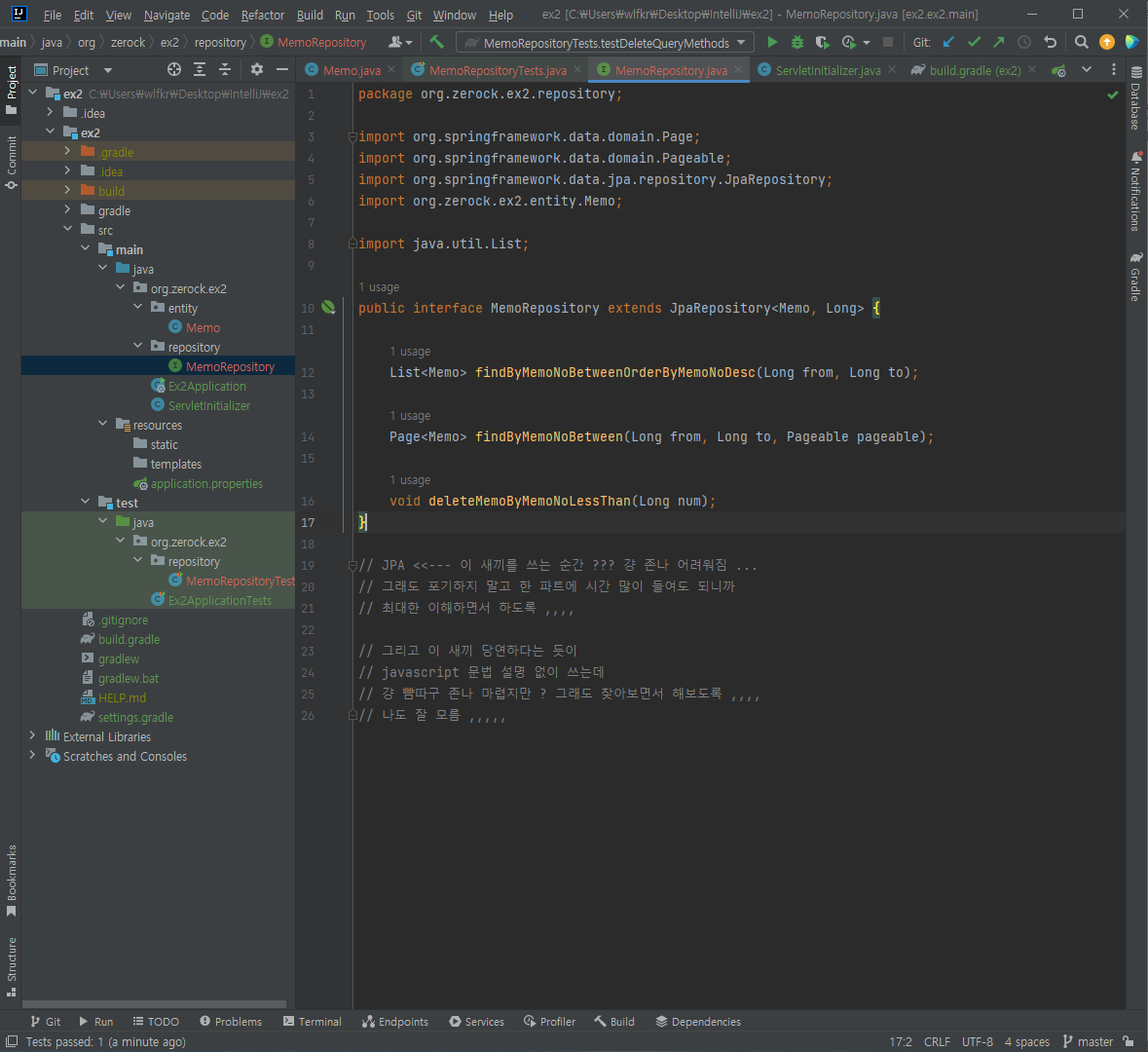This screenshot has height=1052, width=1148.
Task: Click the stop run button
Action: tap(887, 43)
